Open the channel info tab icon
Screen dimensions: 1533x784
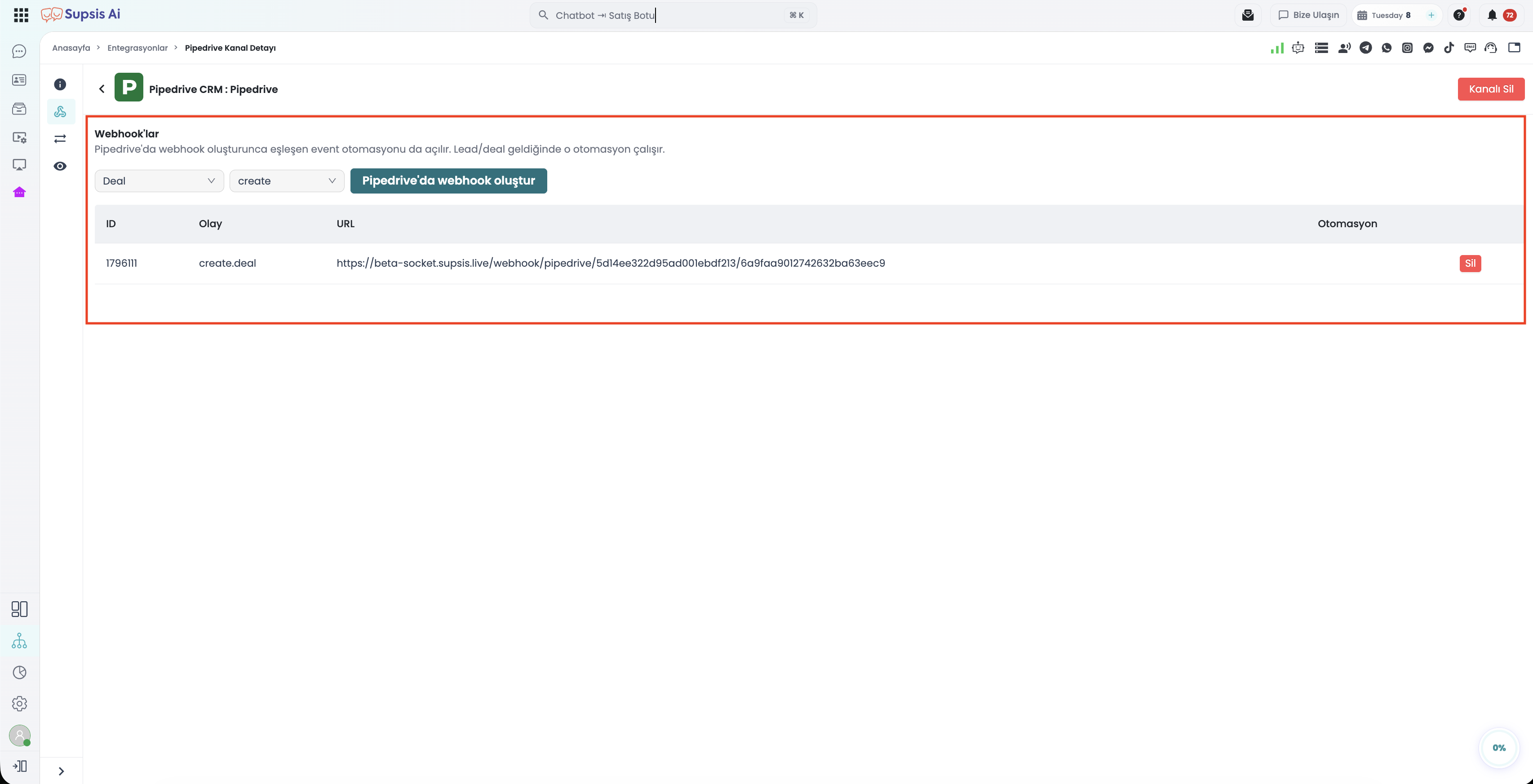pos(60,84)
